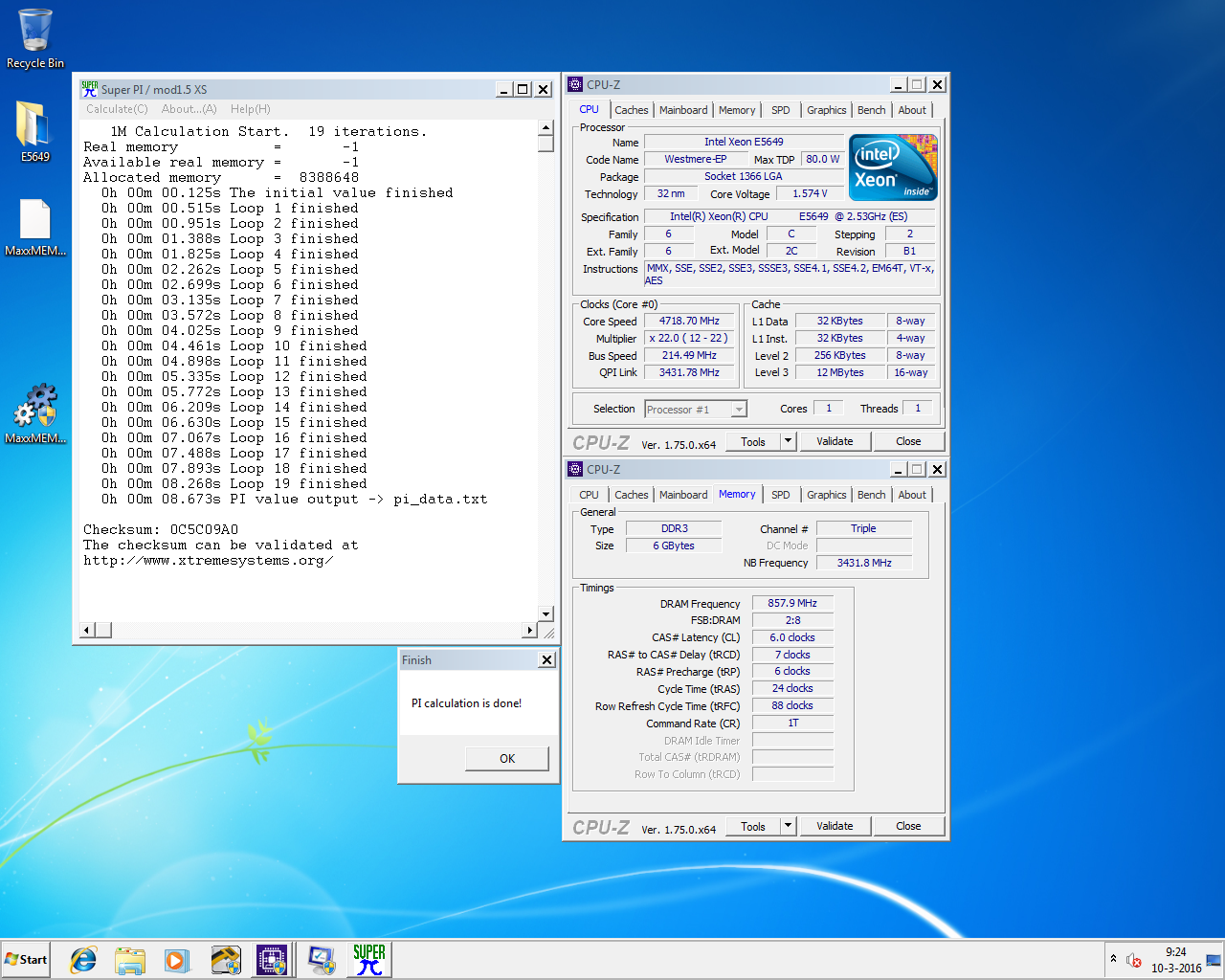Click Super PI horizontal scrollbar left arrow
The height and width of the screenshot is (980, 1225).
coord(87,630)
